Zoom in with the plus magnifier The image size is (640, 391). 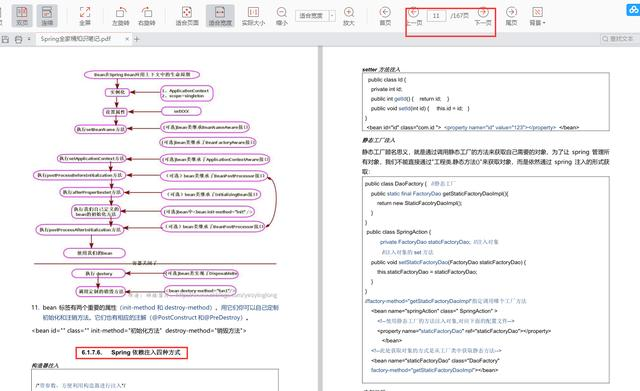pos(349,16)
